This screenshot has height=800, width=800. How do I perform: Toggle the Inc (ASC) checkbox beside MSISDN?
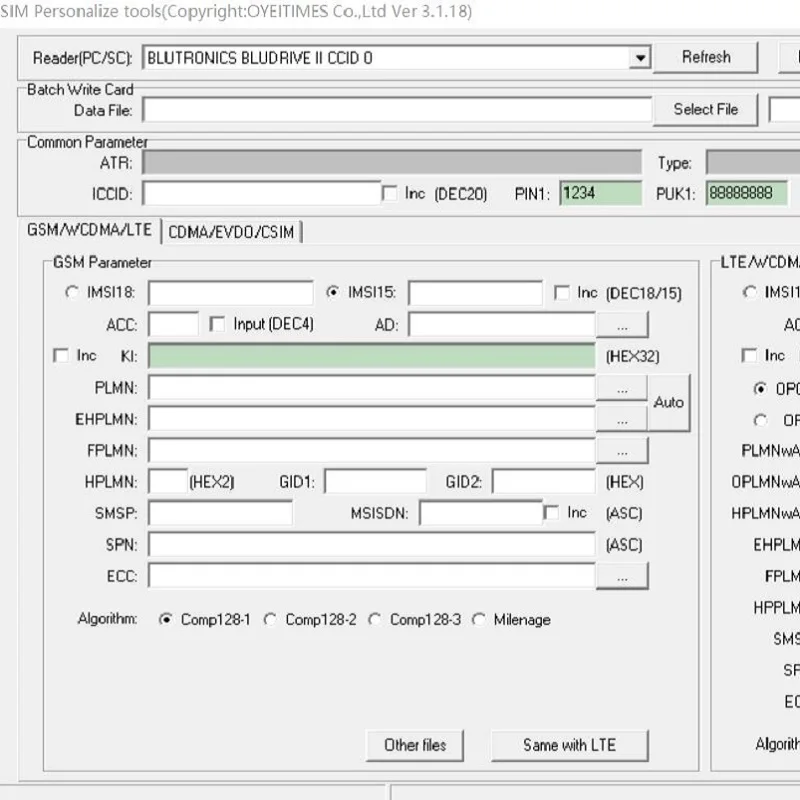553,512
